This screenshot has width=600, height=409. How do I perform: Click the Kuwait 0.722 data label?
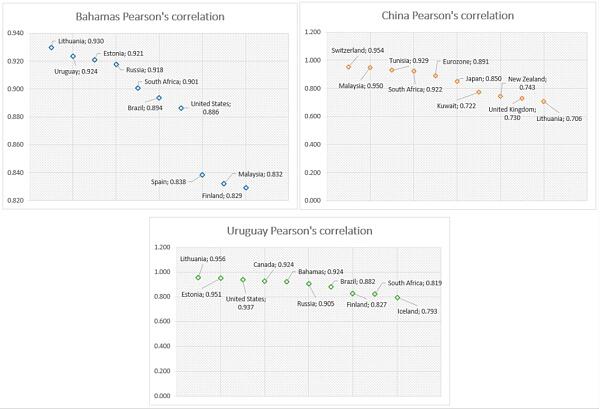pyautogui.click(x=456, y=106)
